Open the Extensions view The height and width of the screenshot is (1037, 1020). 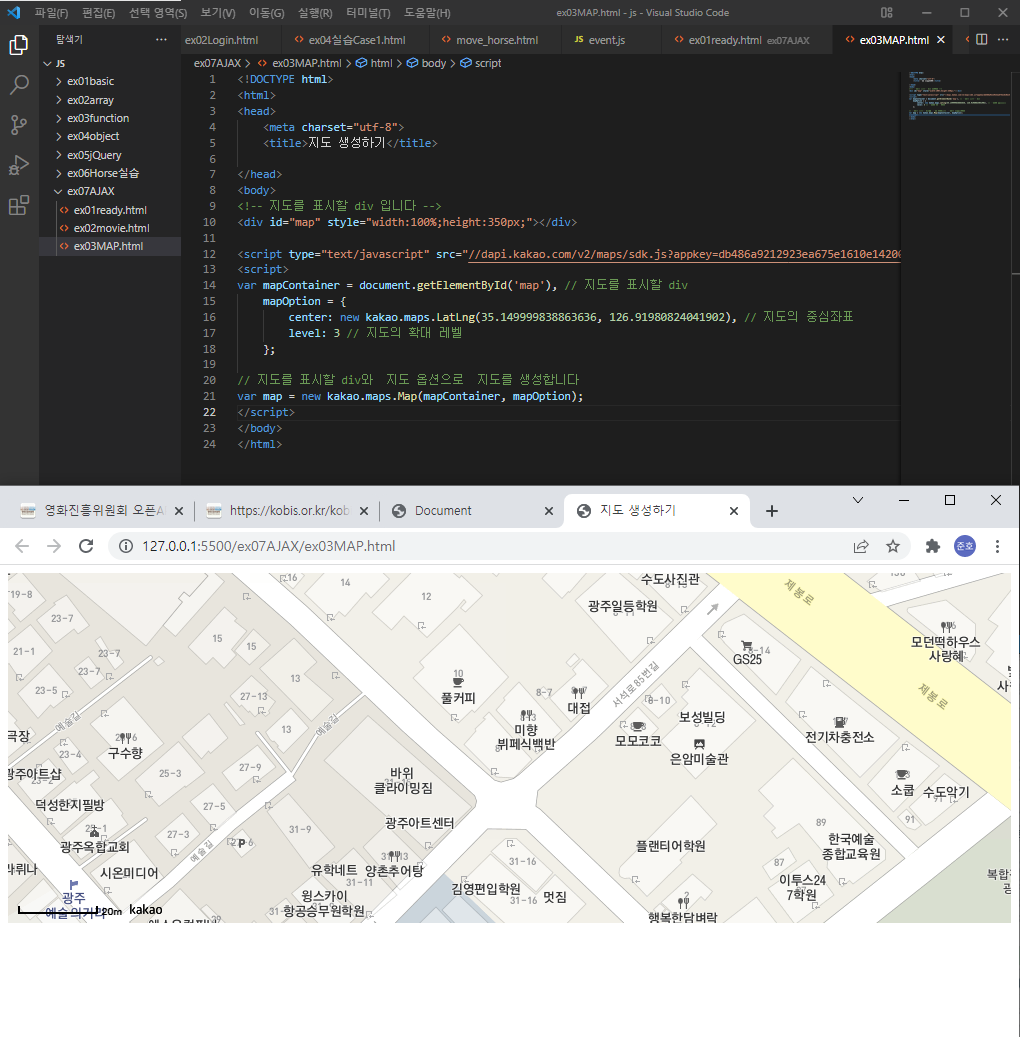click(19, 205)
